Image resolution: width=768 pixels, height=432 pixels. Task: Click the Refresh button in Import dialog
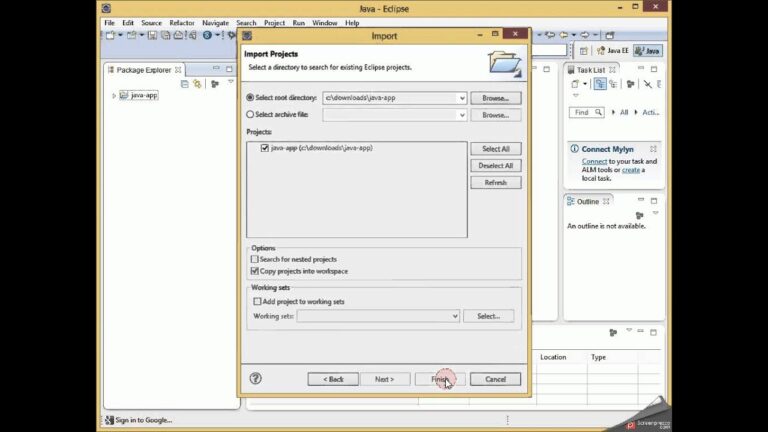click(496, 183)
